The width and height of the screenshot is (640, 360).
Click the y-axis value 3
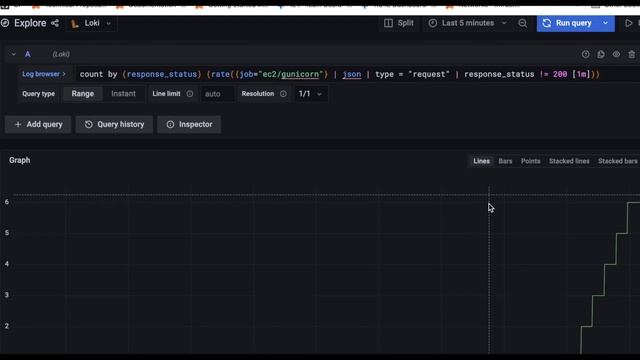(x=7, y=295)
